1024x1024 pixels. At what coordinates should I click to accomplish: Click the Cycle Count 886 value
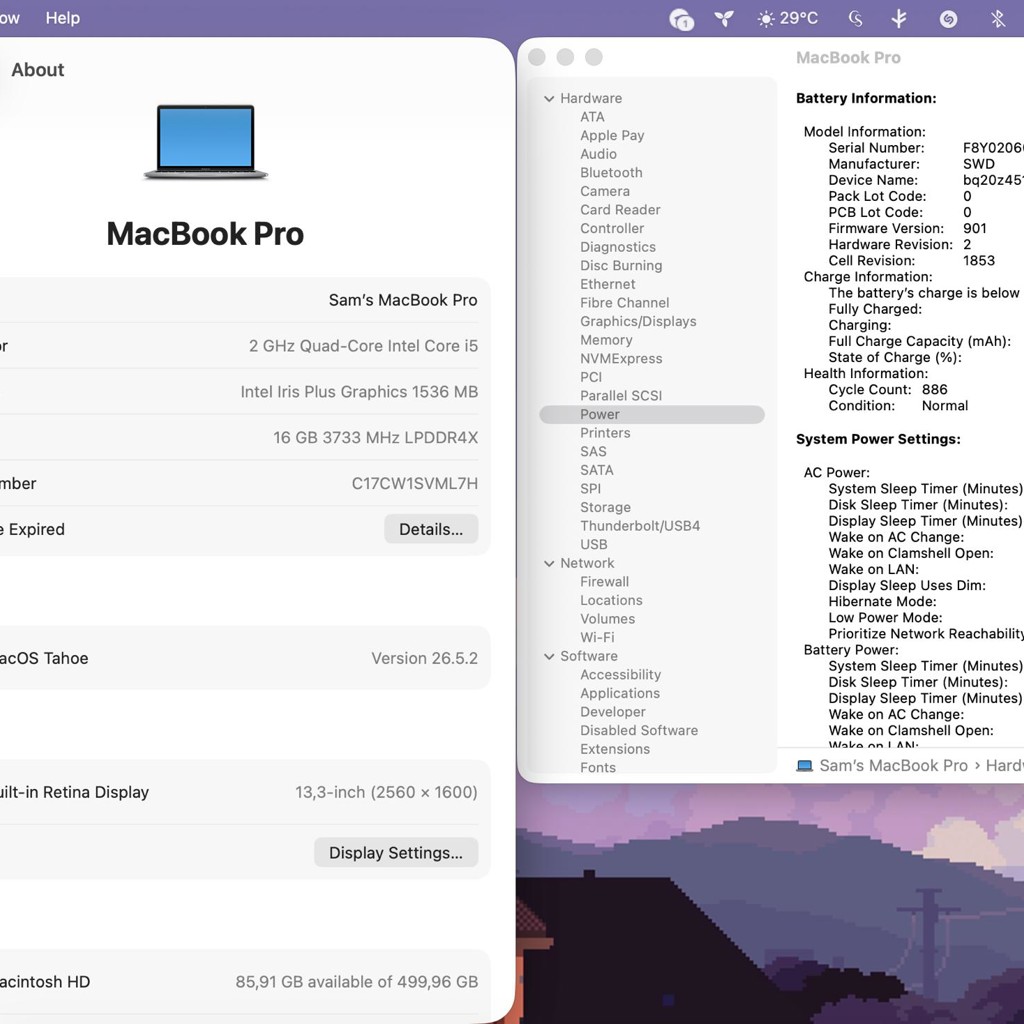click(935, 390)
